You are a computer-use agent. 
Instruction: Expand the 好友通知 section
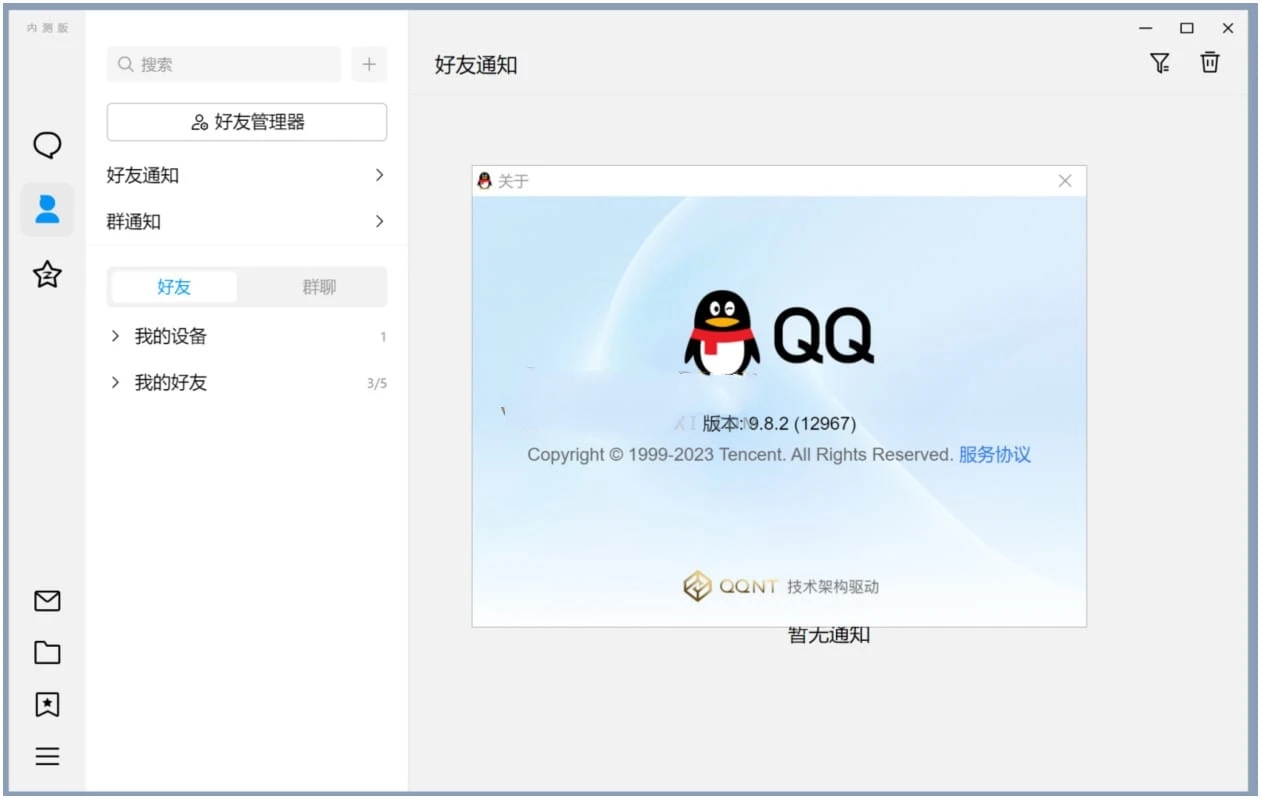246,175
